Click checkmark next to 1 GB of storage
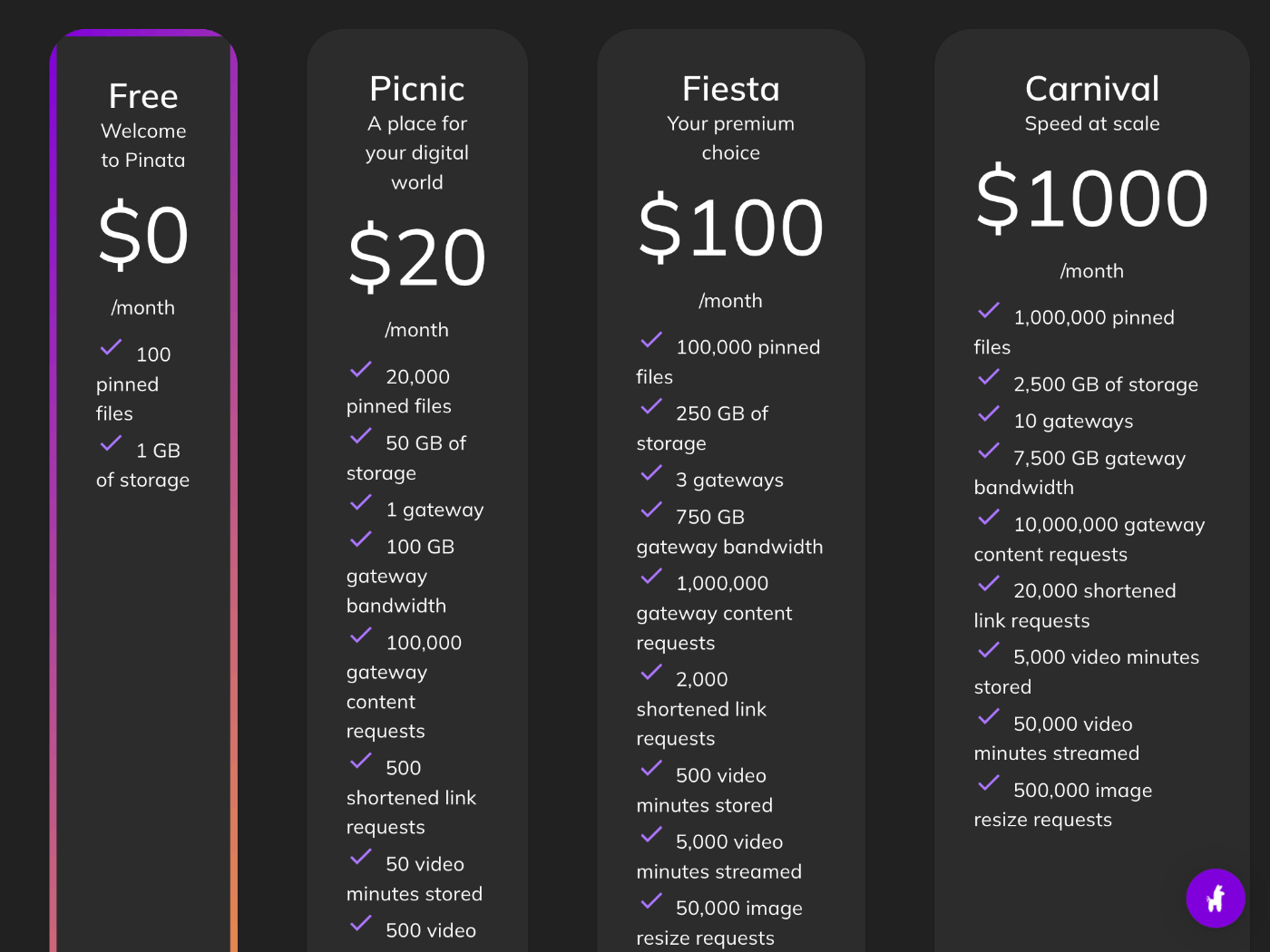Viewport: 1270px width, 952px height. click(111, 443)
